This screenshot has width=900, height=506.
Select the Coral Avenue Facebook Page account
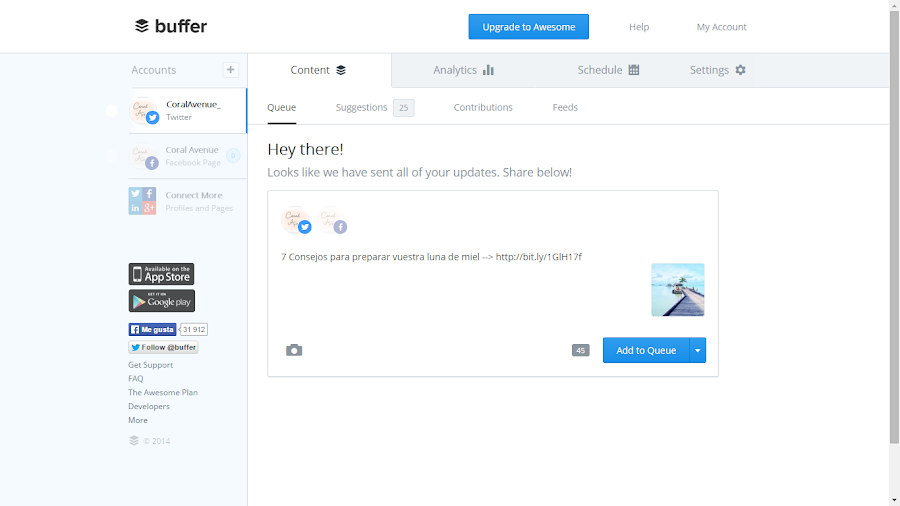point(188,155)
